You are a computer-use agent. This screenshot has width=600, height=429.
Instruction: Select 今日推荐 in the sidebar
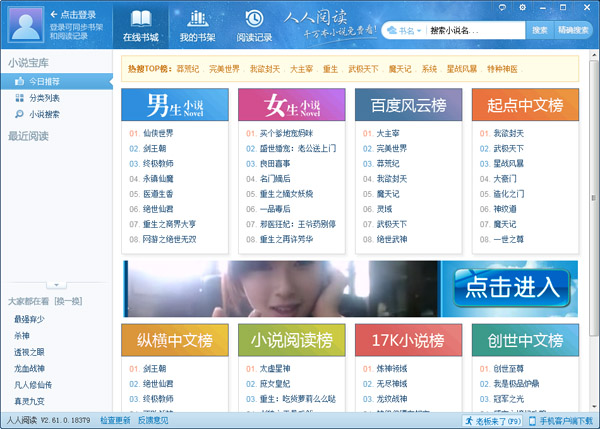tap(43, 82)
